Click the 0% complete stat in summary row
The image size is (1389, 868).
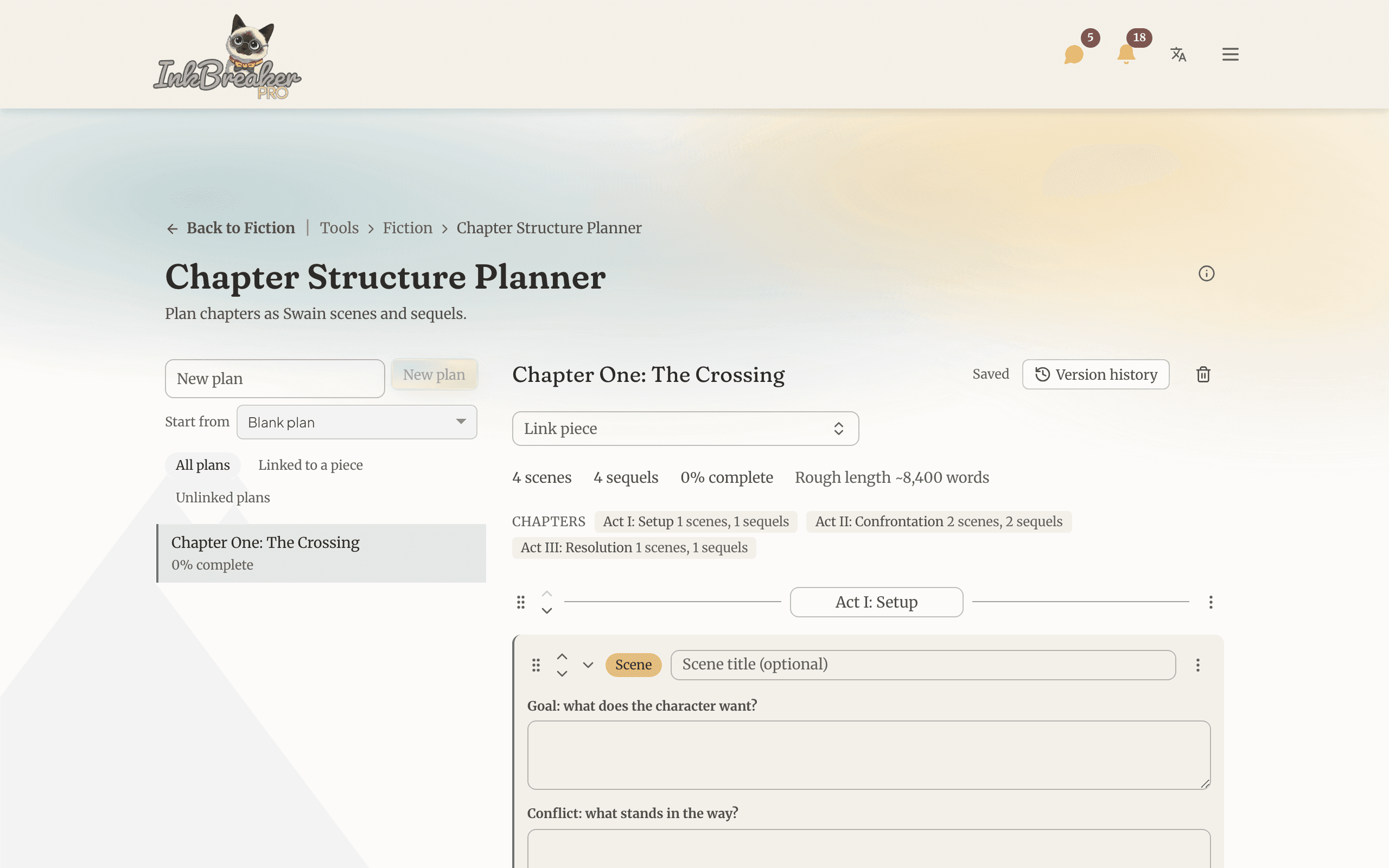pyautogui.click(x=726, y=477)
